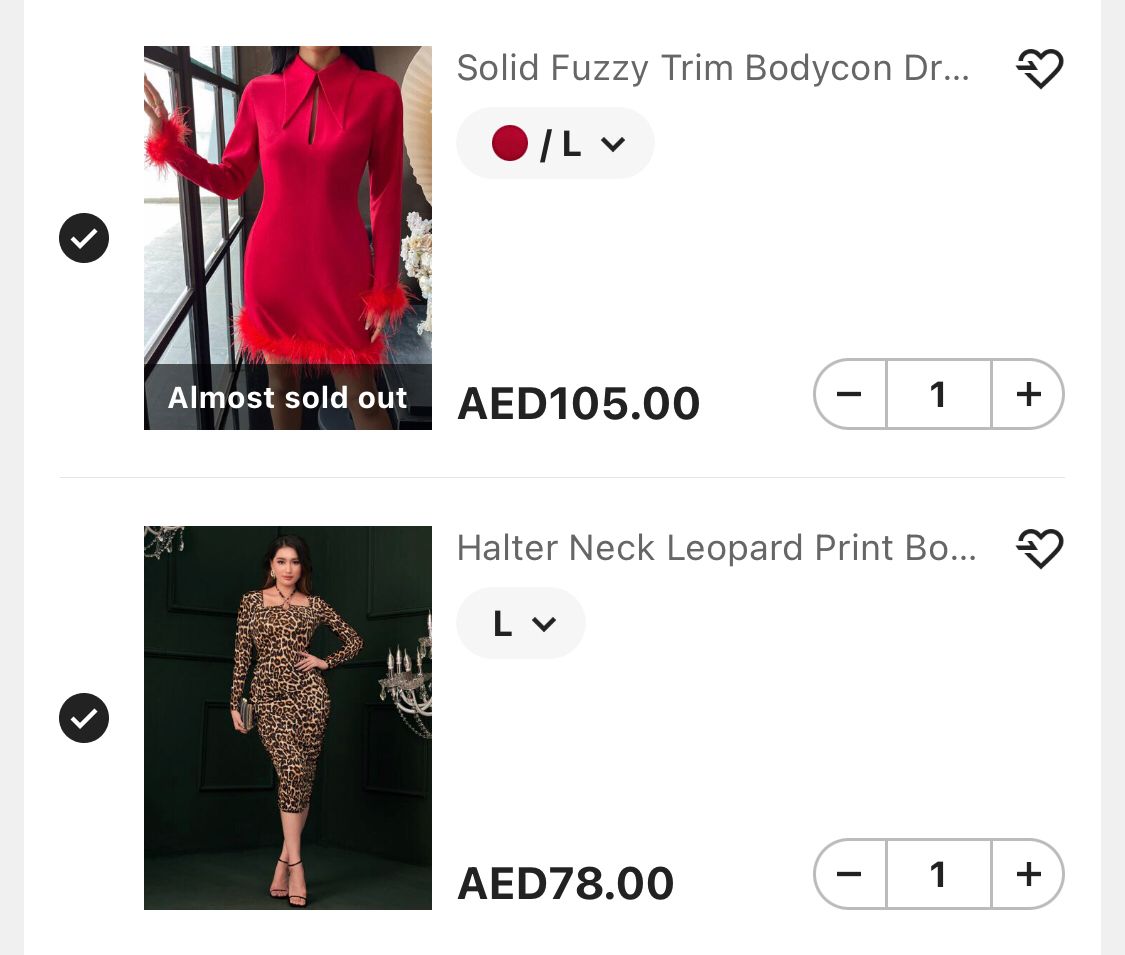
Task: Decrease quantity of Halter Neck Leopard dress
Action: coord(849,874)
